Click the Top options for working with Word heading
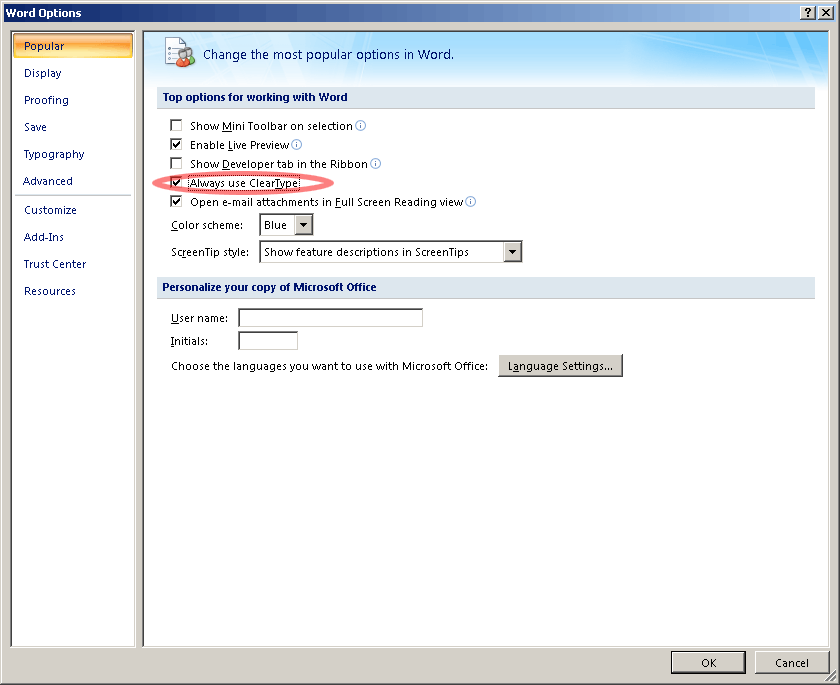840x685 pixels. pyautogui.click(x=255, y=97)
